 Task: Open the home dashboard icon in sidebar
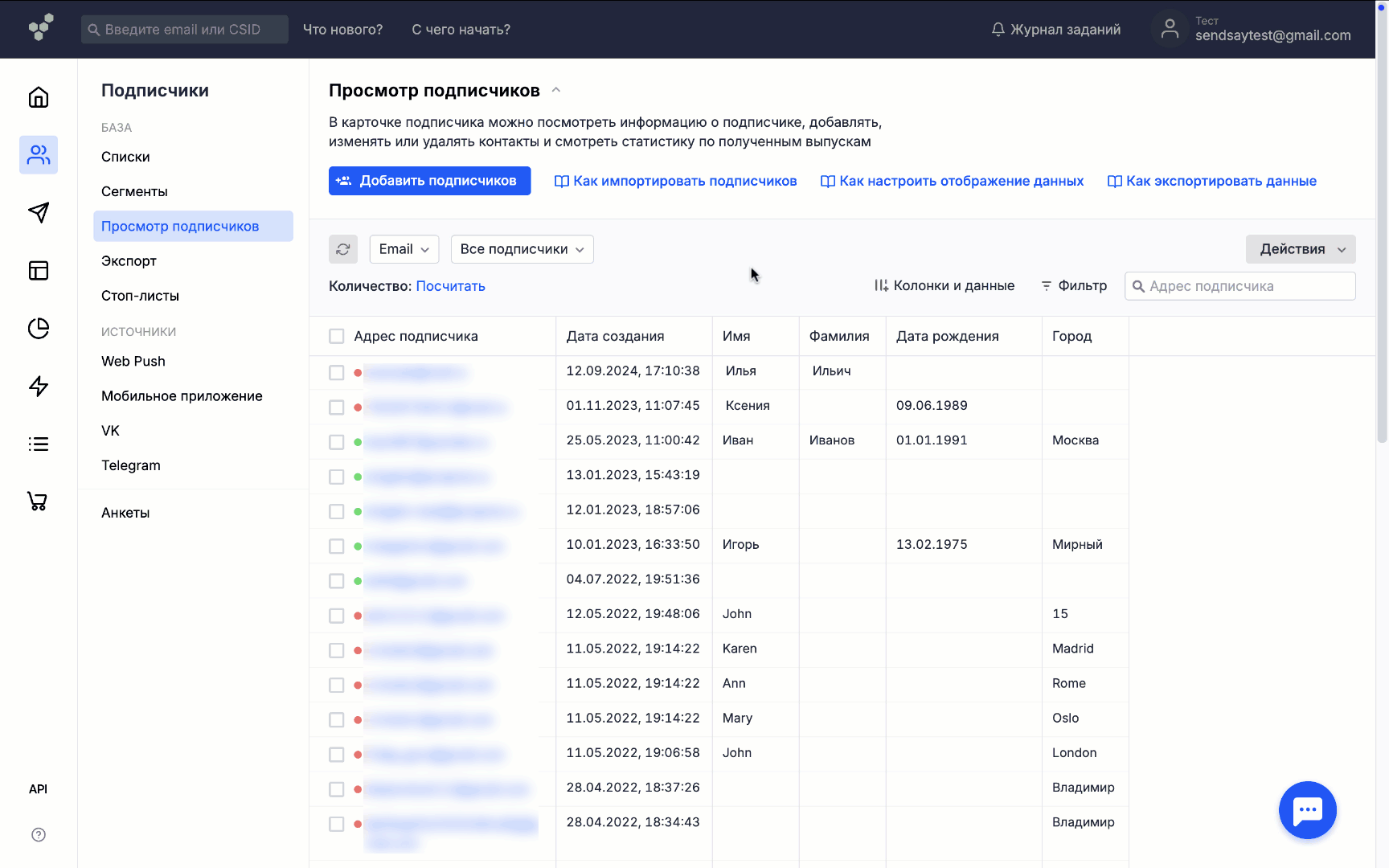(39, 97)
